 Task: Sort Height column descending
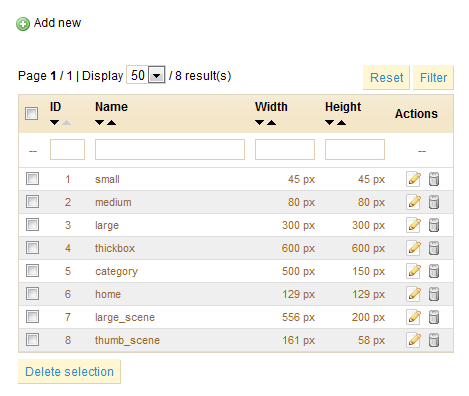coord(329,123)
